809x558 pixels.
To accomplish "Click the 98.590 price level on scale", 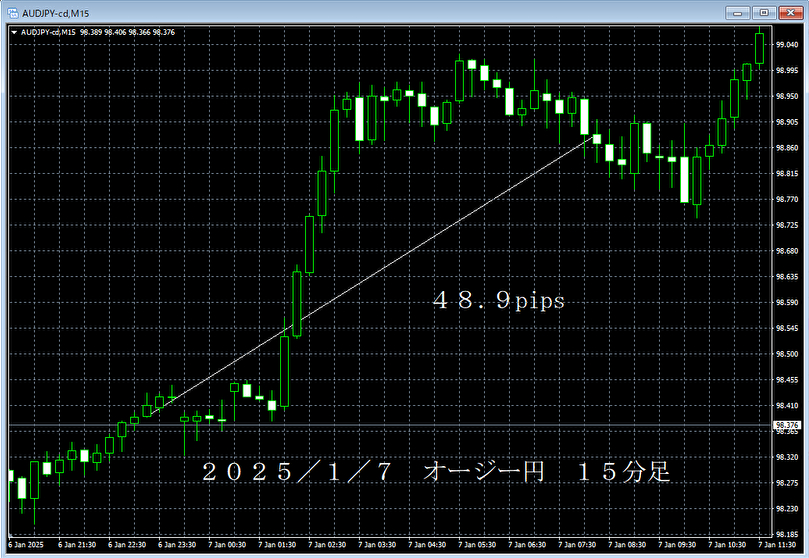I will point(787,303).
